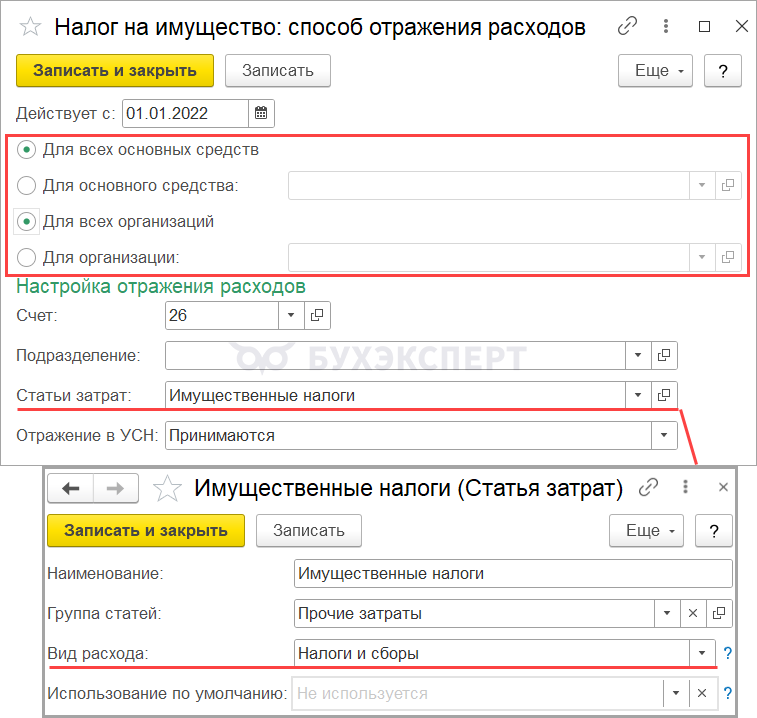Screen dimensions: 757x718
Task: Select Для основного средства option
Action: point(27,185)
